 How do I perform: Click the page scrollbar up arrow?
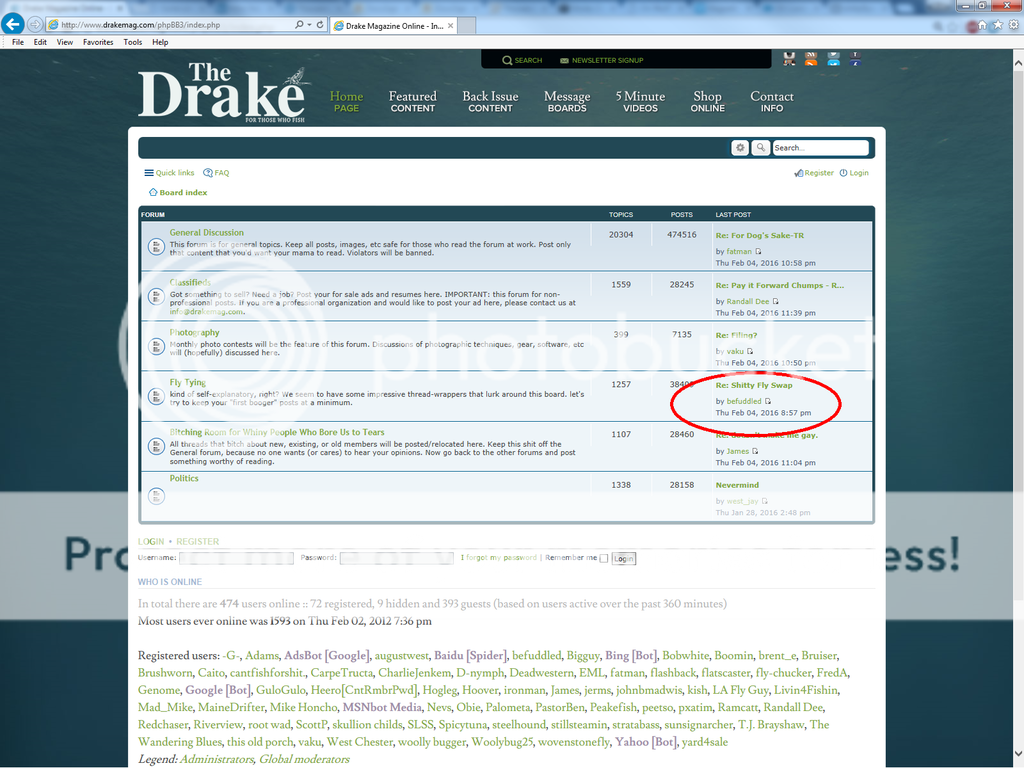(x=1018, y=63)
